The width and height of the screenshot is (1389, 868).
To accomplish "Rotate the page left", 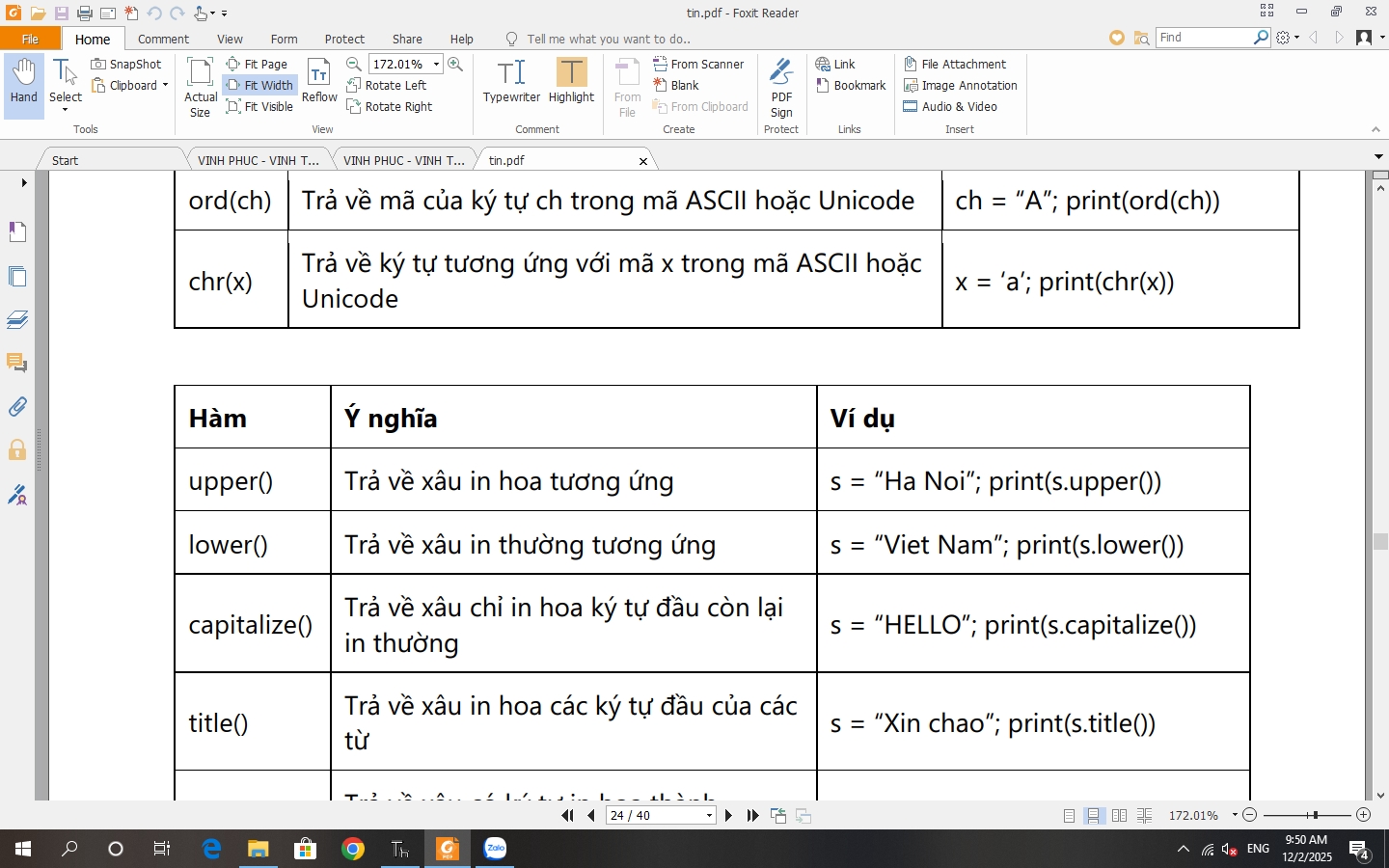I will click(386, 85).
